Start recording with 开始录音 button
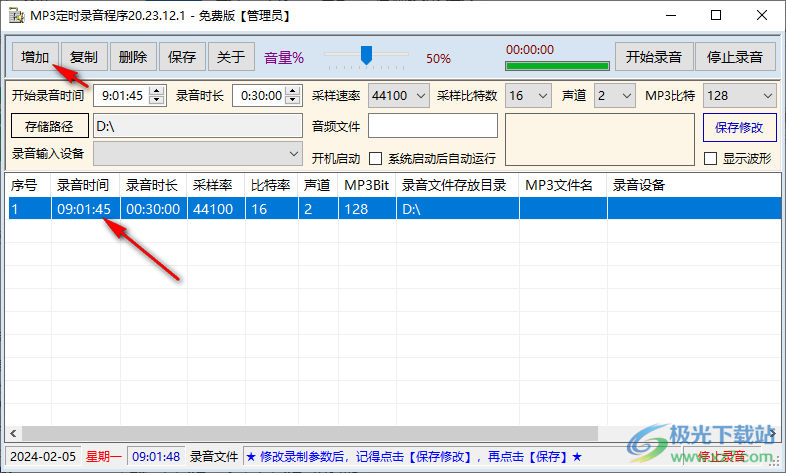 654,57
